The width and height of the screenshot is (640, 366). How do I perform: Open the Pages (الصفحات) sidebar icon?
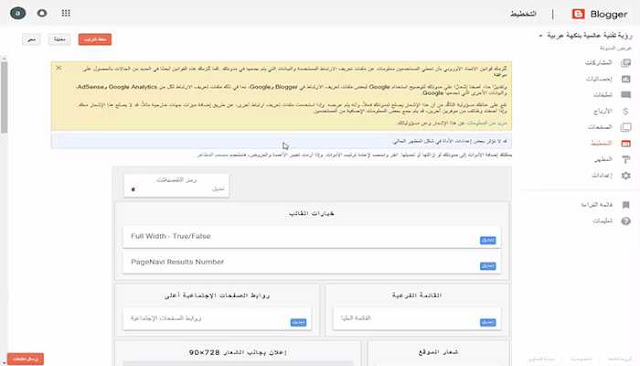pos(626,127)
